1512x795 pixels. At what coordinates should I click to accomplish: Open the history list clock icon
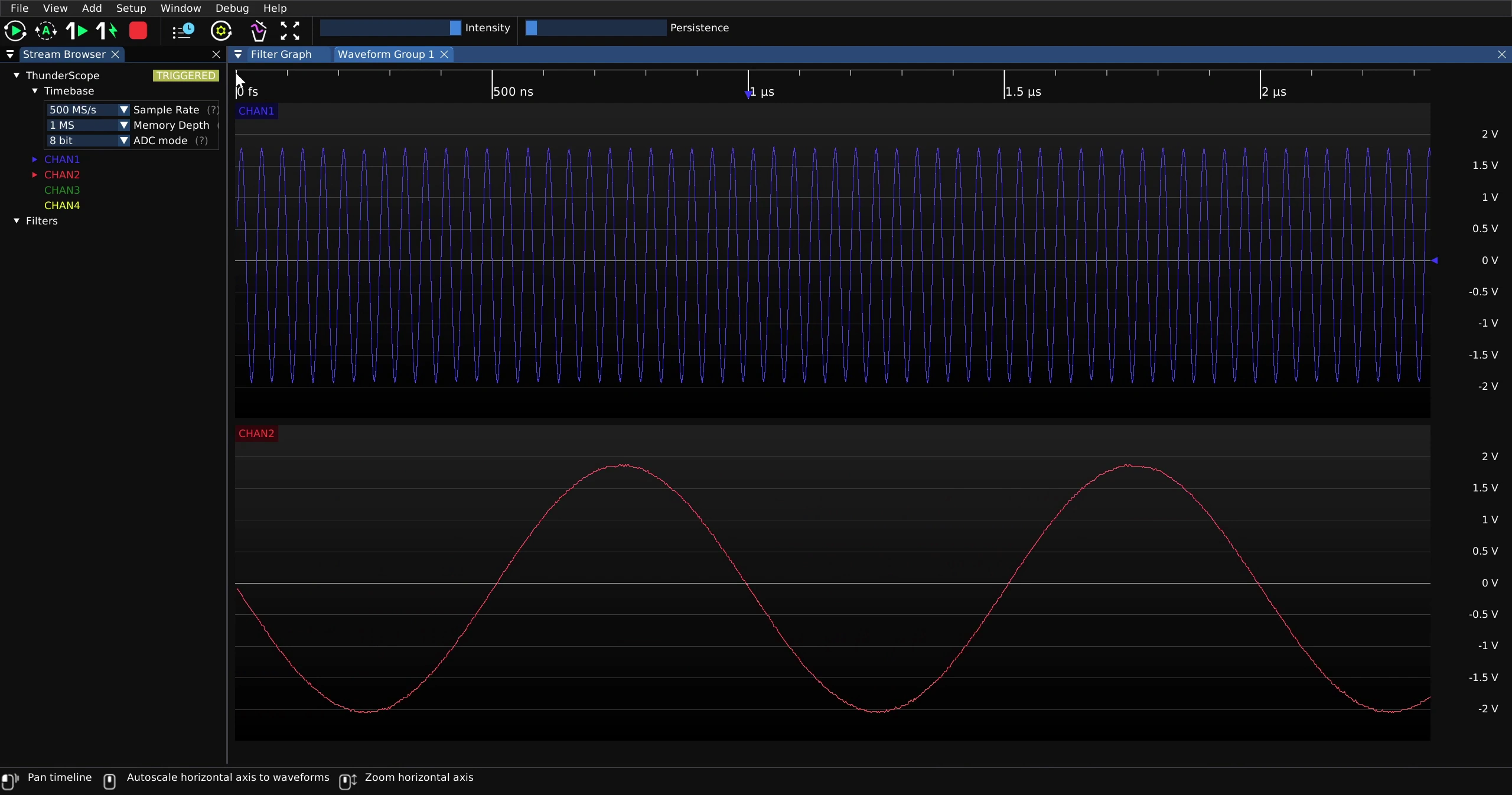tap(183, 31)
